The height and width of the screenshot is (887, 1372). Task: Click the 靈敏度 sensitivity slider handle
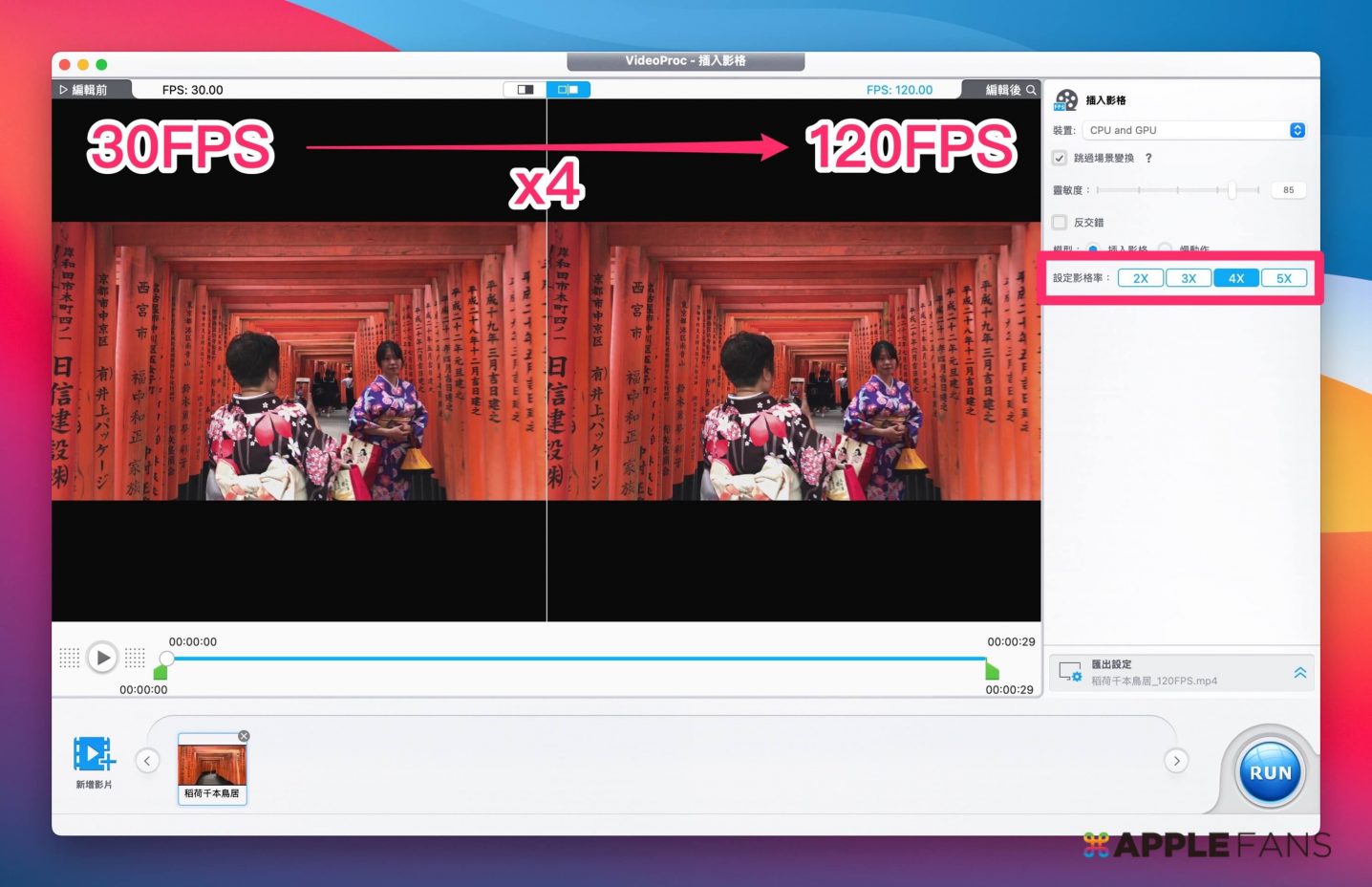[1232, 190]
